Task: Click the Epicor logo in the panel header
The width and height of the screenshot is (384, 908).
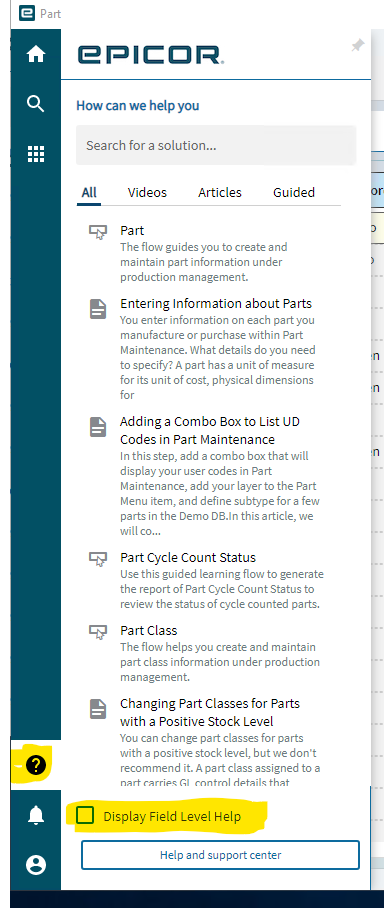Action: pyautogui.click(x=151, y=55)
